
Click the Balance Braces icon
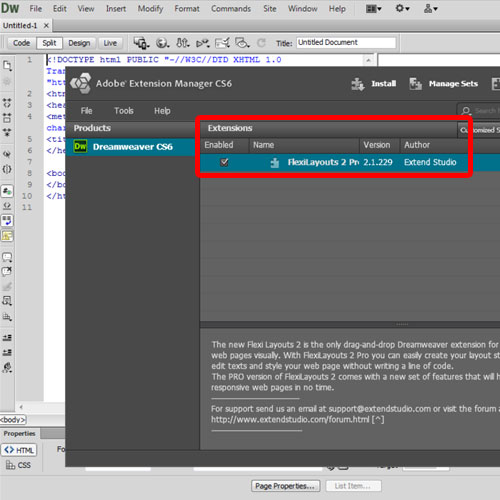pyautogui.click(x=7, y=169)
